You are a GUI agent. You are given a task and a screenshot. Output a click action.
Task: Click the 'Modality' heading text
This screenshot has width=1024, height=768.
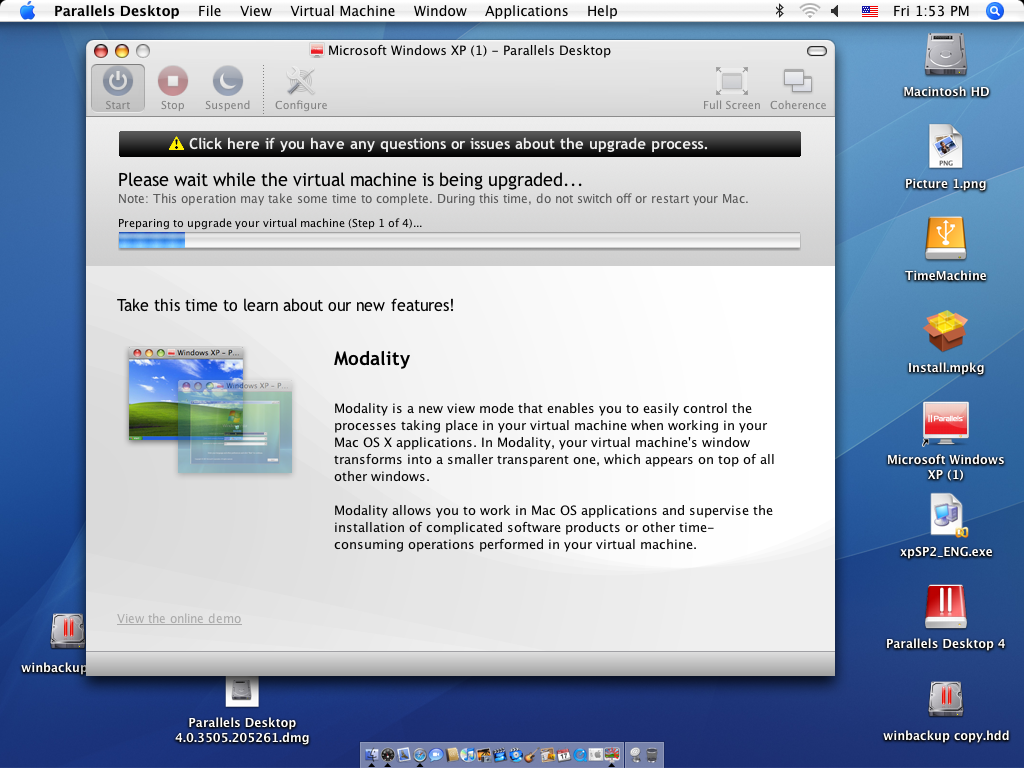[372, 359]
